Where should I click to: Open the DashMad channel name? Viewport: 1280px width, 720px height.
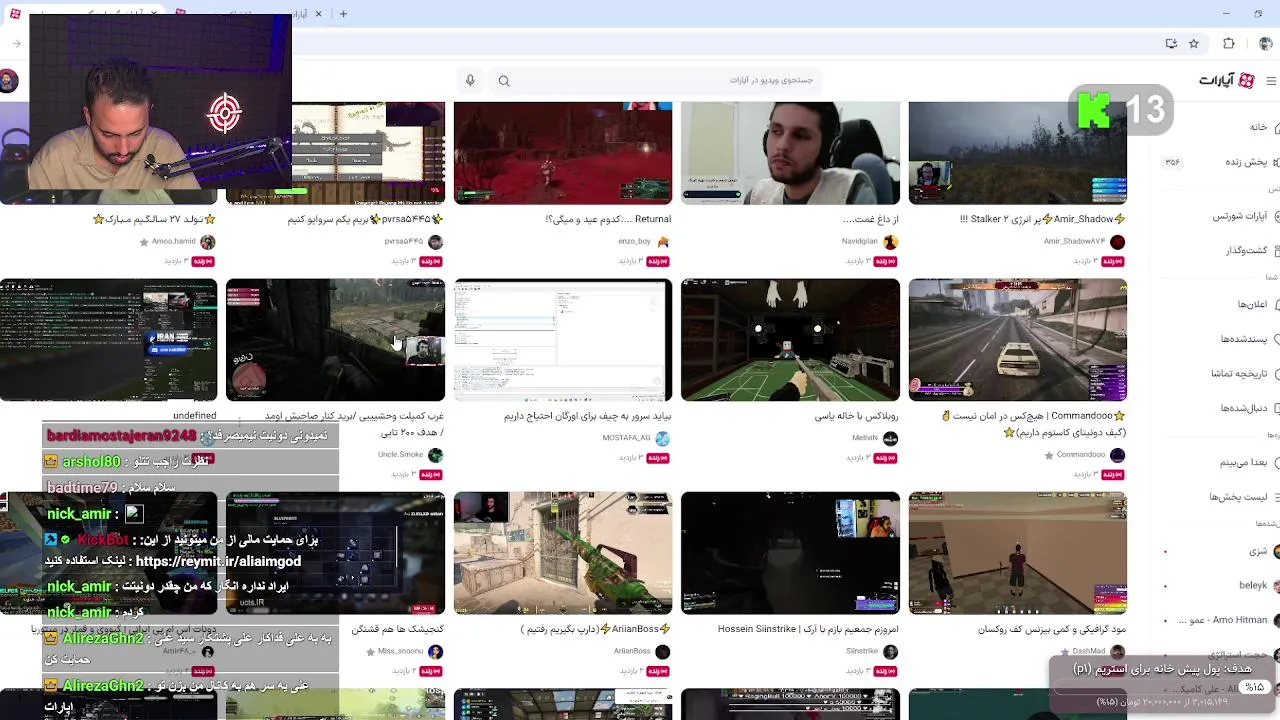pos(1088,651)
